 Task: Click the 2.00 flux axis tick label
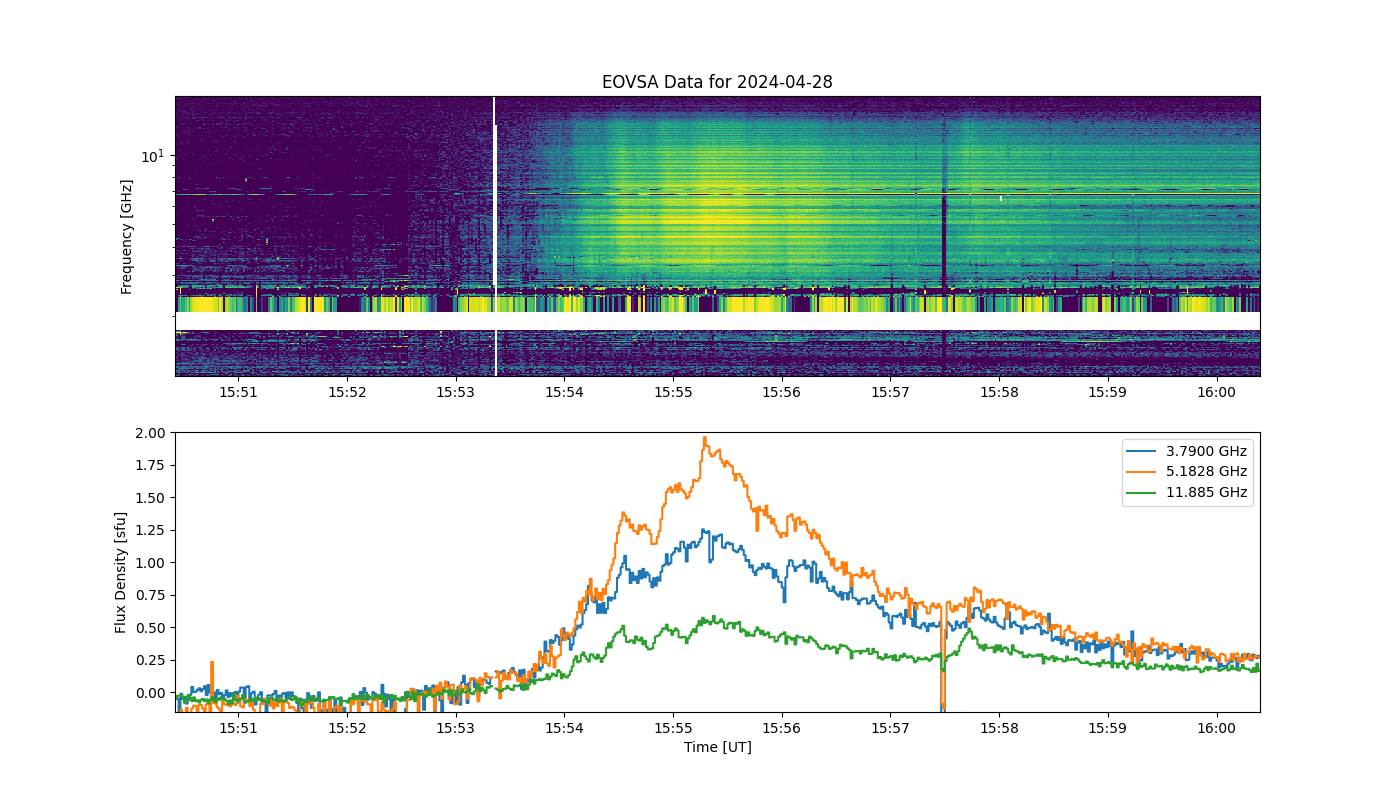click(152, 433)
